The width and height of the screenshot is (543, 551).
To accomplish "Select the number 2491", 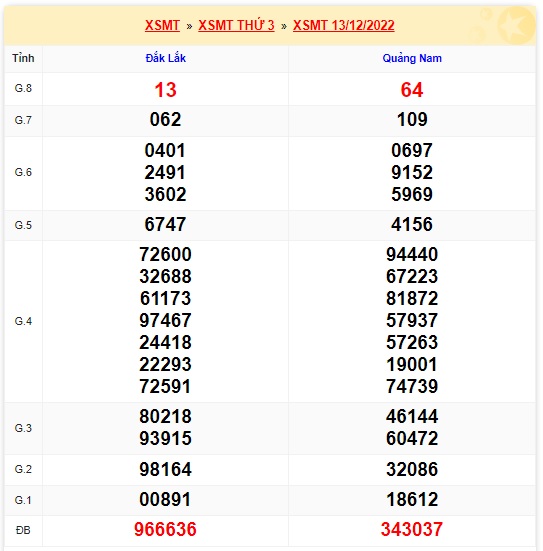I will coord(165,173).
